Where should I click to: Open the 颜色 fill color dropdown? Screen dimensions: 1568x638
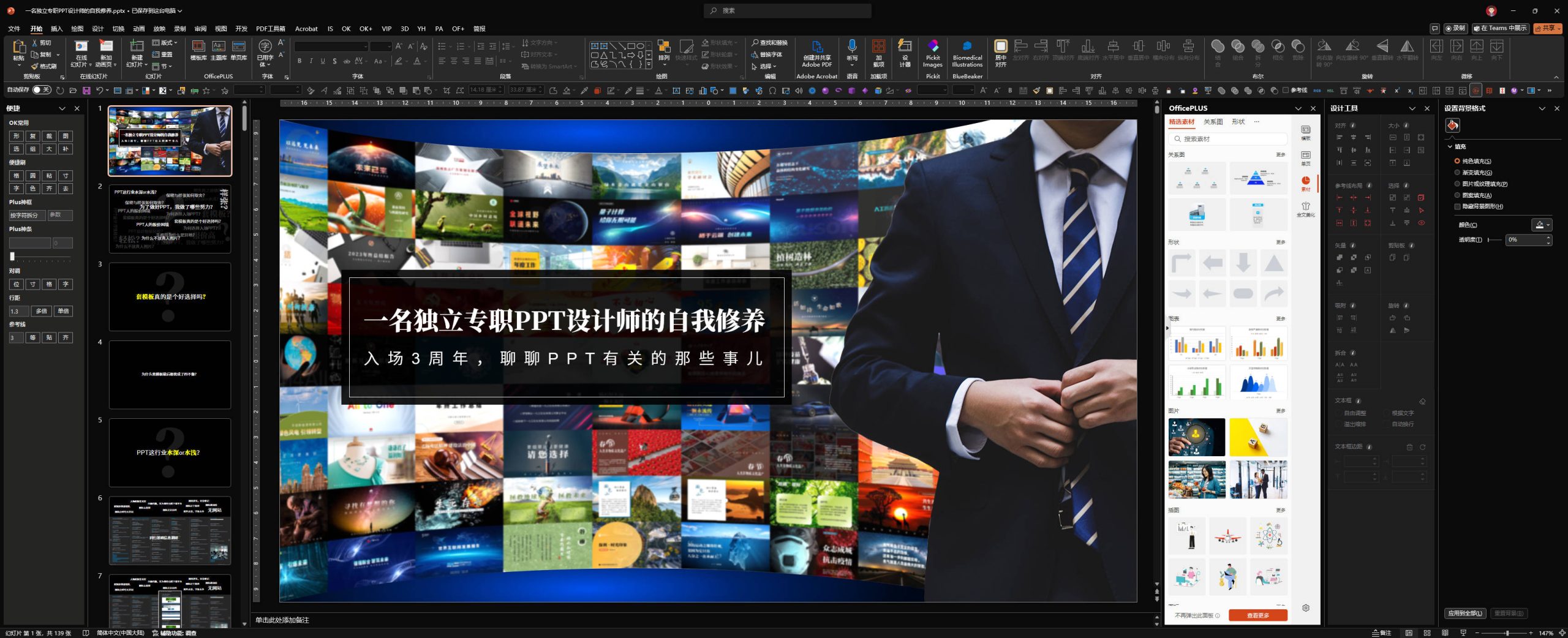coord(1542,225)
